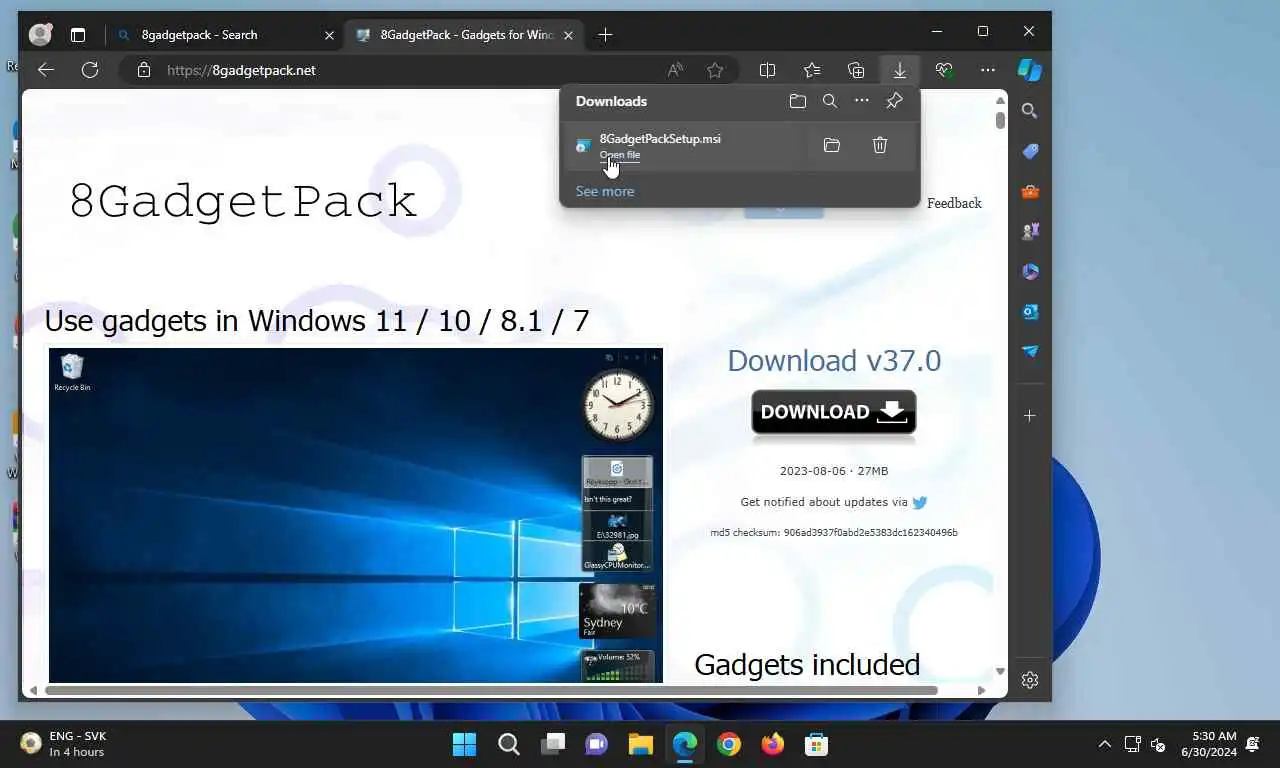Show hidden tray icons chevron
1280x768 pixels.
pyautogui.click(x=1104, y=744)
